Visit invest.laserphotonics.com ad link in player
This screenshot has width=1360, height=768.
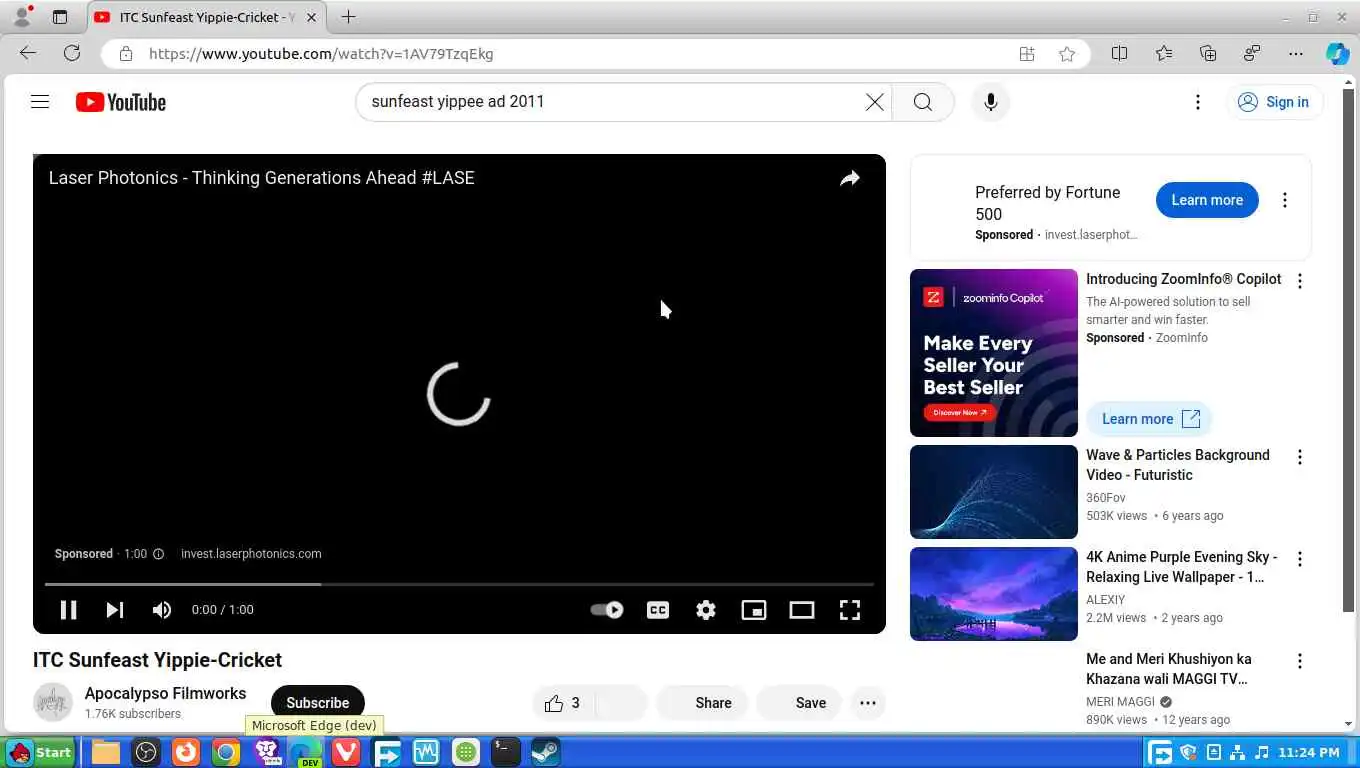(251, 554)
